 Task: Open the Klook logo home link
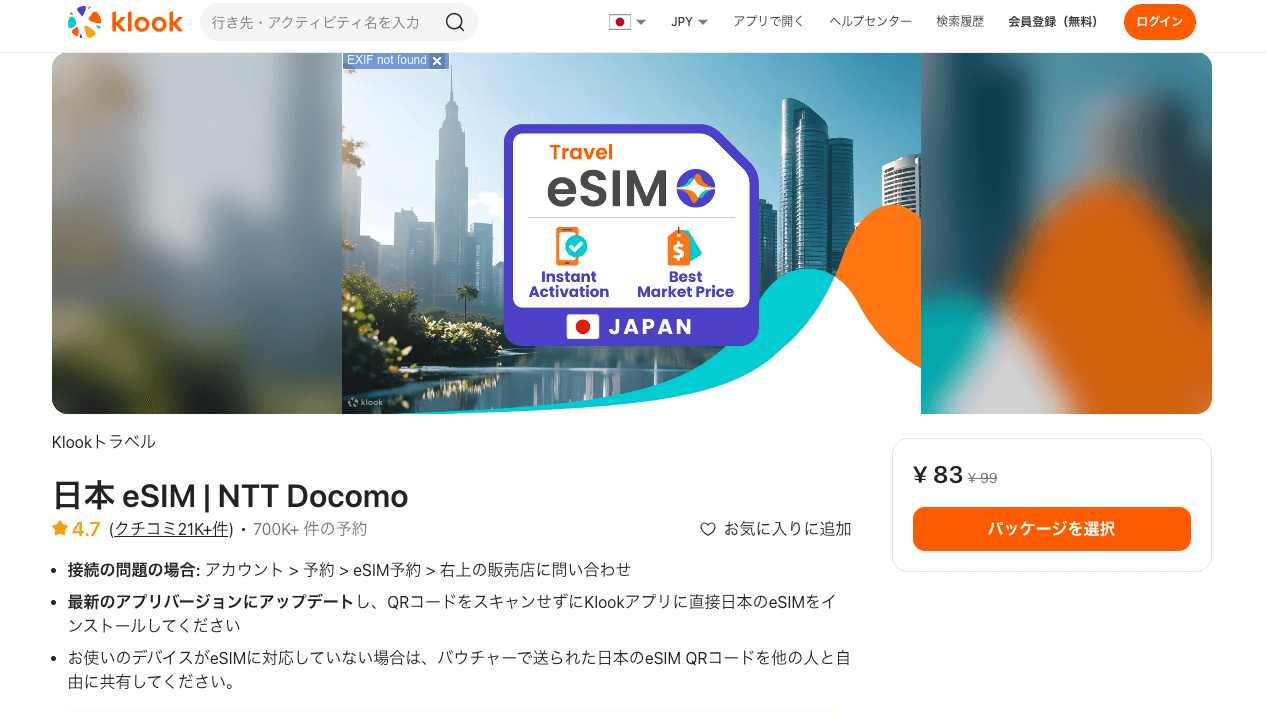pos(125,22)
